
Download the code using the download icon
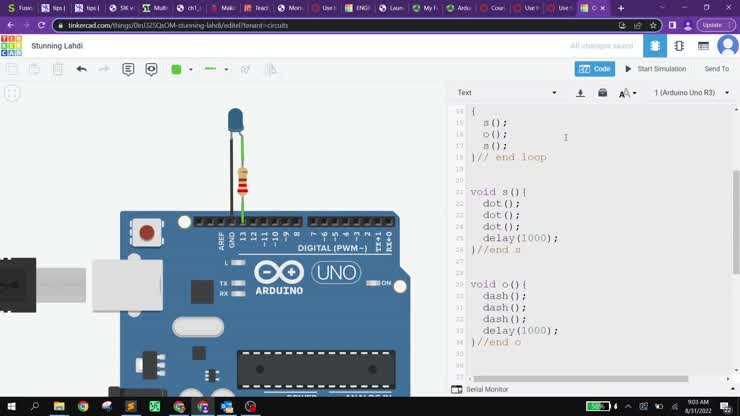pyautogui.click(x=580, y=93)
